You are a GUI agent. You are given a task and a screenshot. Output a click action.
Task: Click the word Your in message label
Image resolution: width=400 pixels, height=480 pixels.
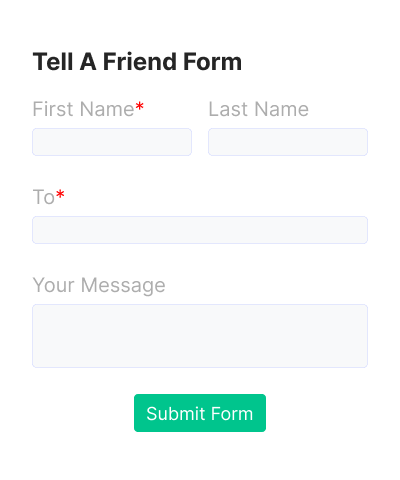tap(53, 285)
